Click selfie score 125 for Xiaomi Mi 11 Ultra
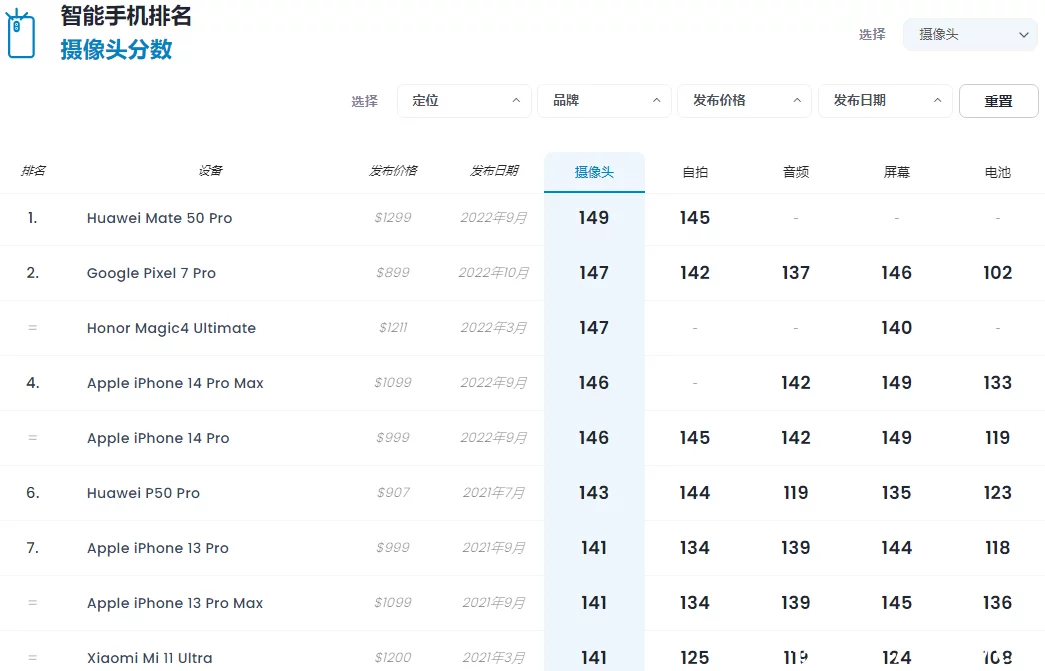 [x=695, y=658]
